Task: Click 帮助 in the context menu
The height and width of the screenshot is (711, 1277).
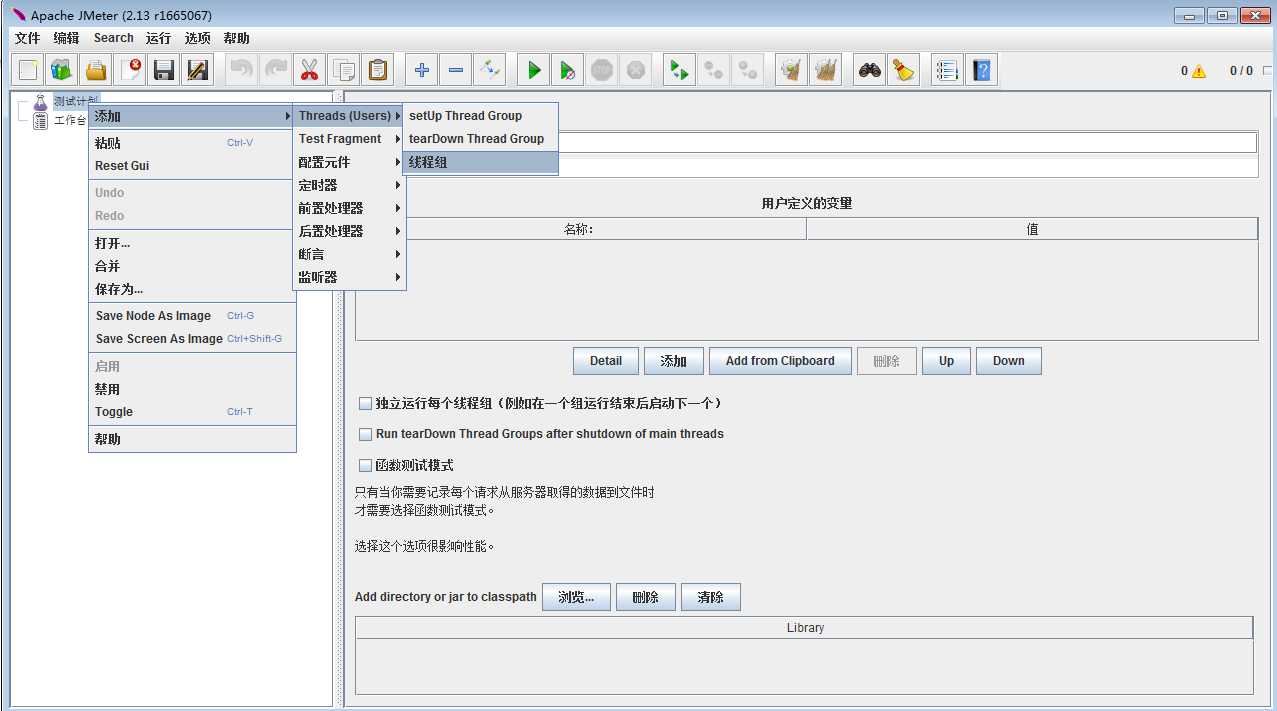Action: [192, 439]
